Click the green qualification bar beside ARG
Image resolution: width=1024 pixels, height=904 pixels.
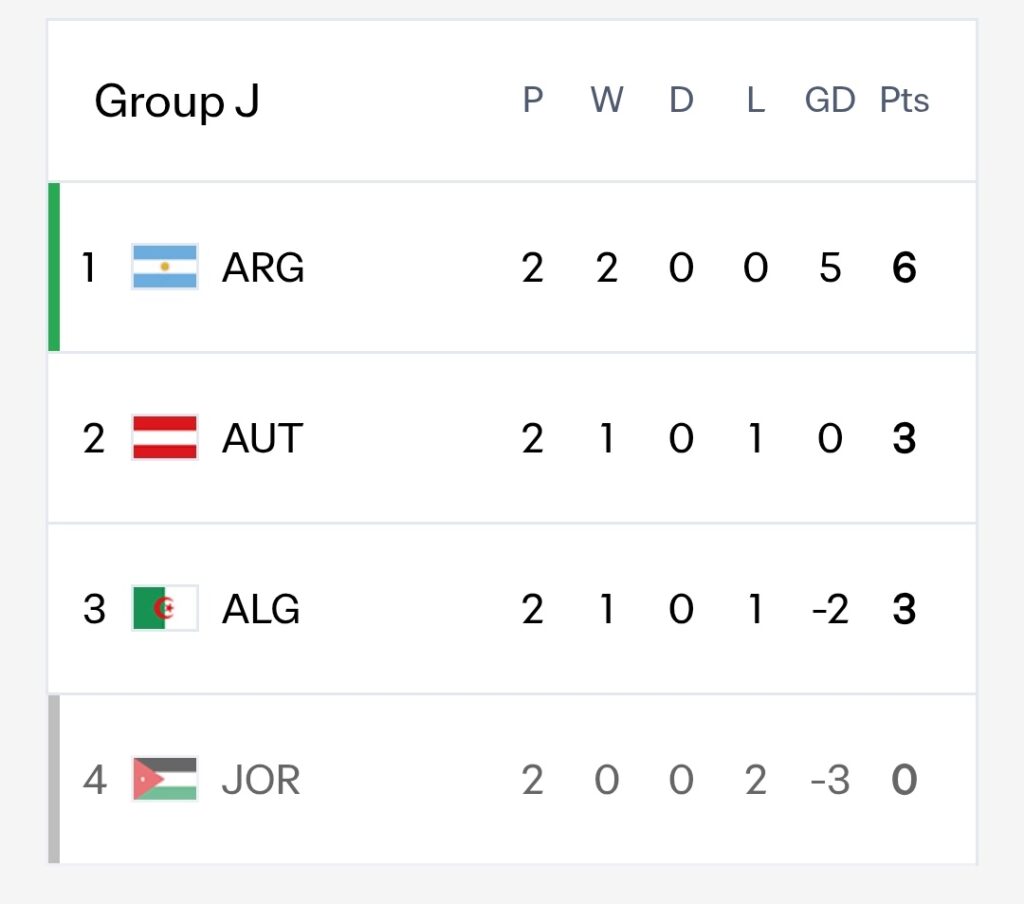pos(54,266)
